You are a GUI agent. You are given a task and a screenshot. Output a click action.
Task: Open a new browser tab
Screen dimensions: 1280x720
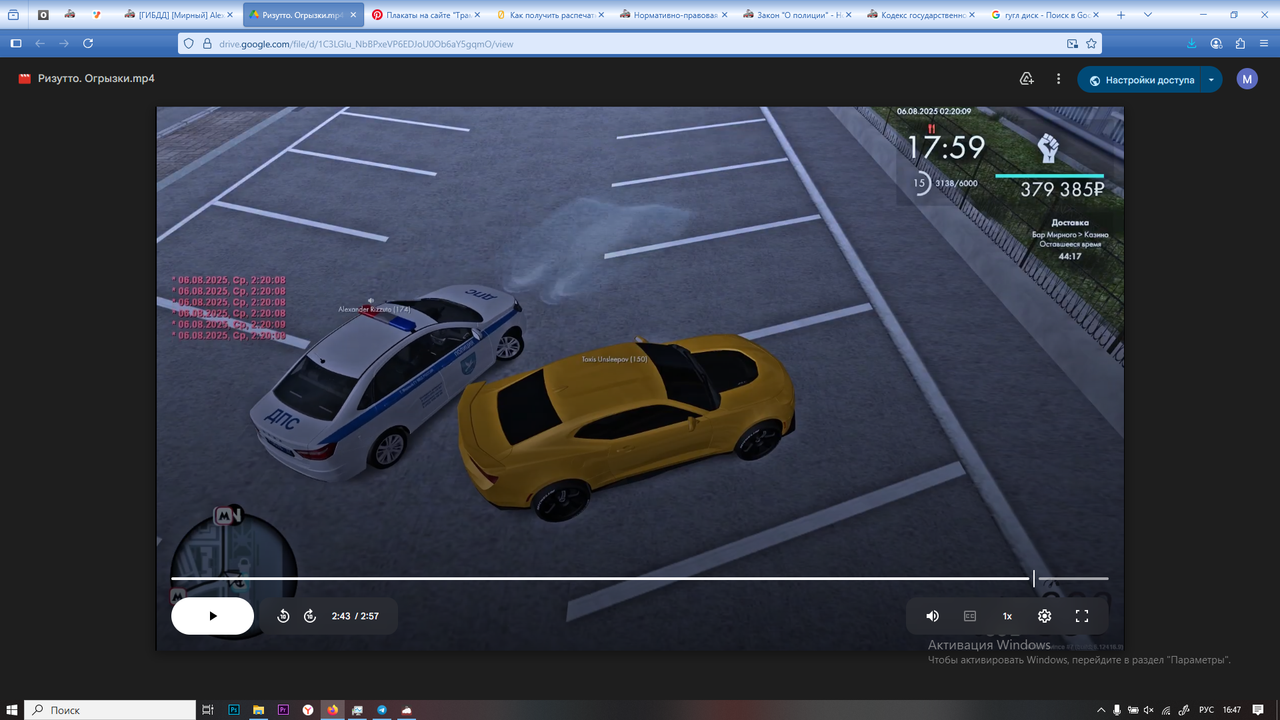click(1120, 15)
